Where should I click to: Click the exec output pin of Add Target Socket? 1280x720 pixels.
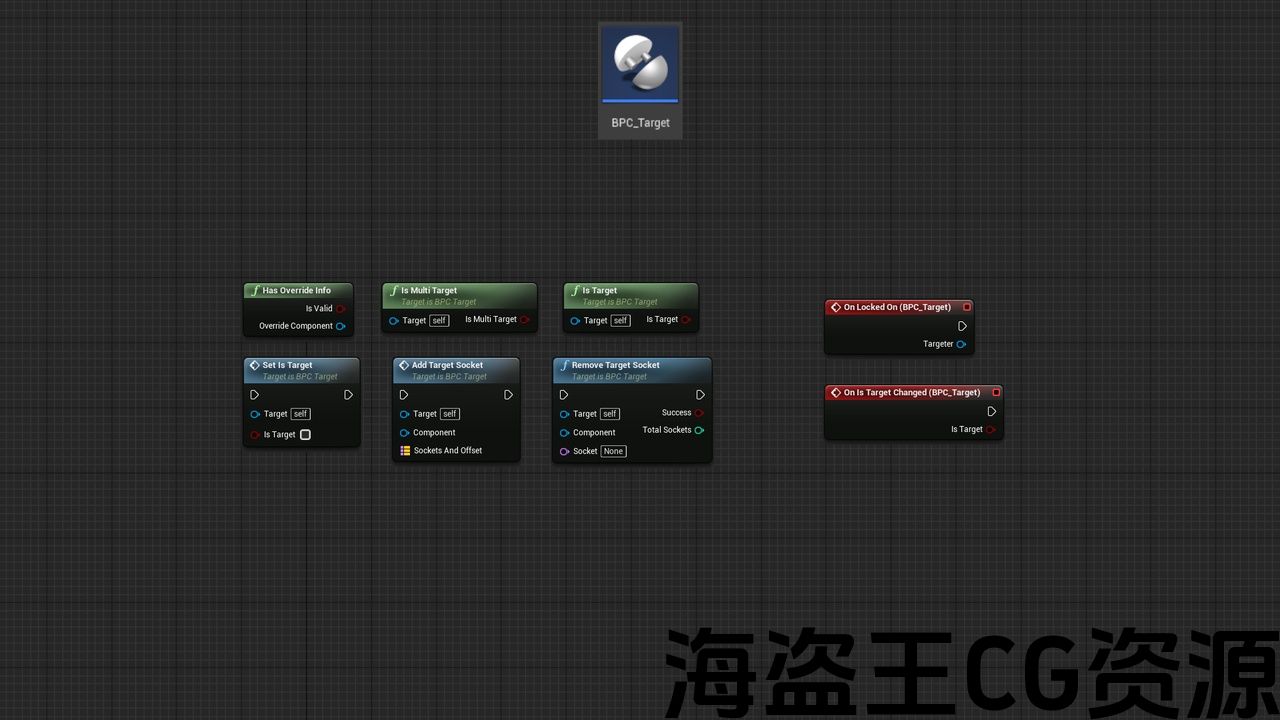[508, 395]
